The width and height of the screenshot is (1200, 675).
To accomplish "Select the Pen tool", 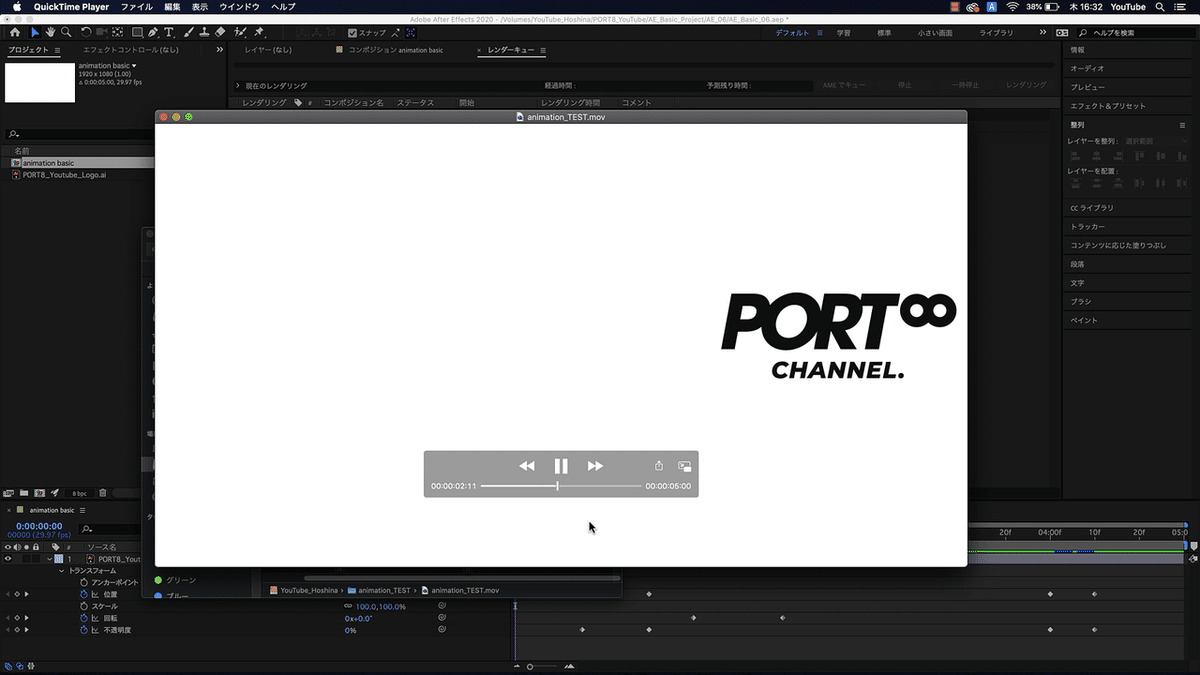I will click(x=154, y=32).
